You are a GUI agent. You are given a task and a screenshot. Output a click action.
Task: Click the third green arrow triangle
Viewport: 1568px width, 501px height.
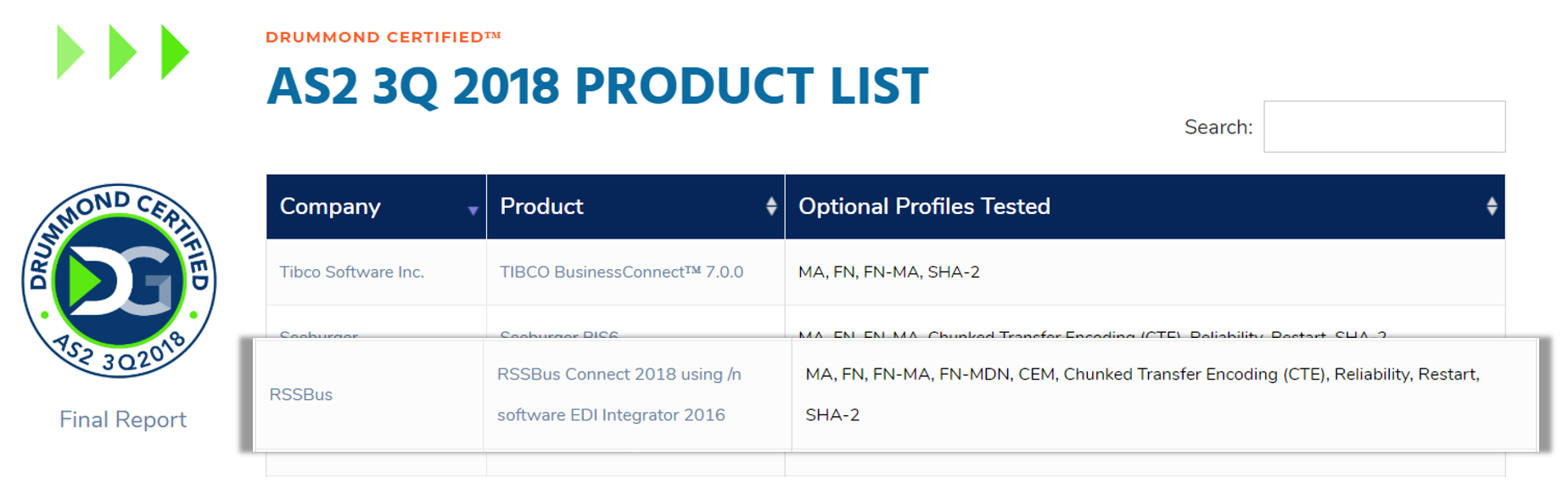[175, 53]
